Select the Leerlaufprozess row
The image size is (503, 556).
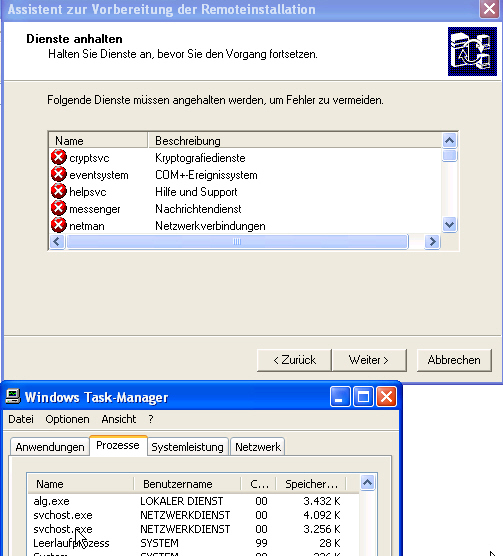click(194, 543)
